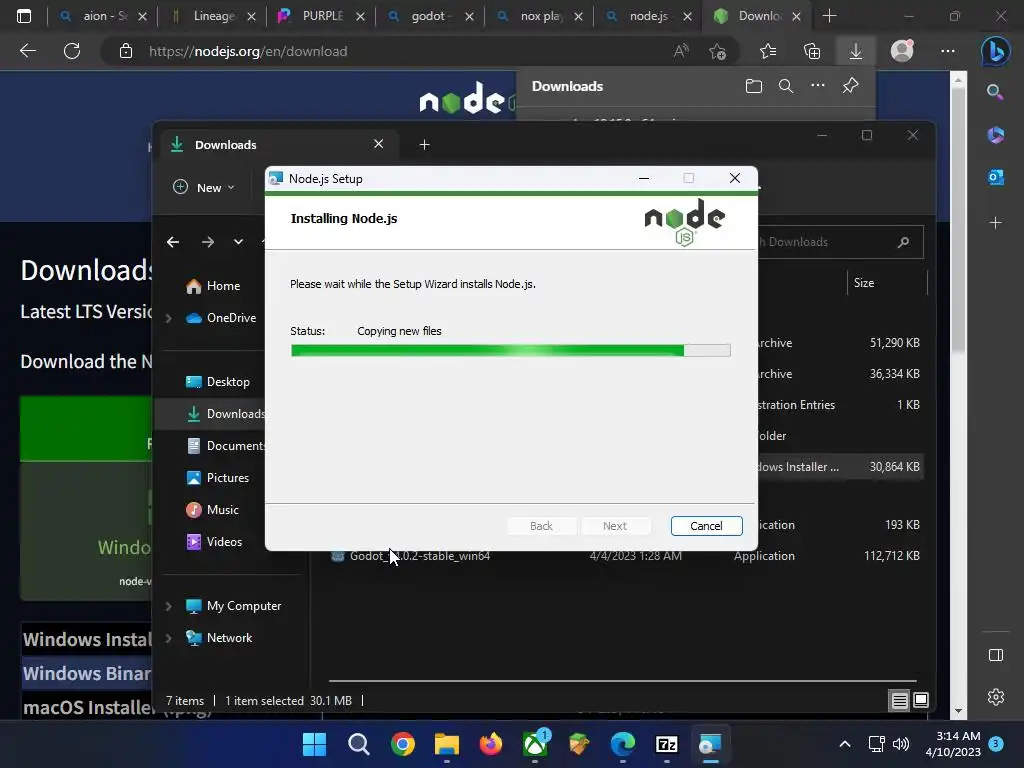Viewport: 1024px width, 768px height.
Task: Open Edge sidebar search icon
Action: (995, 92)
